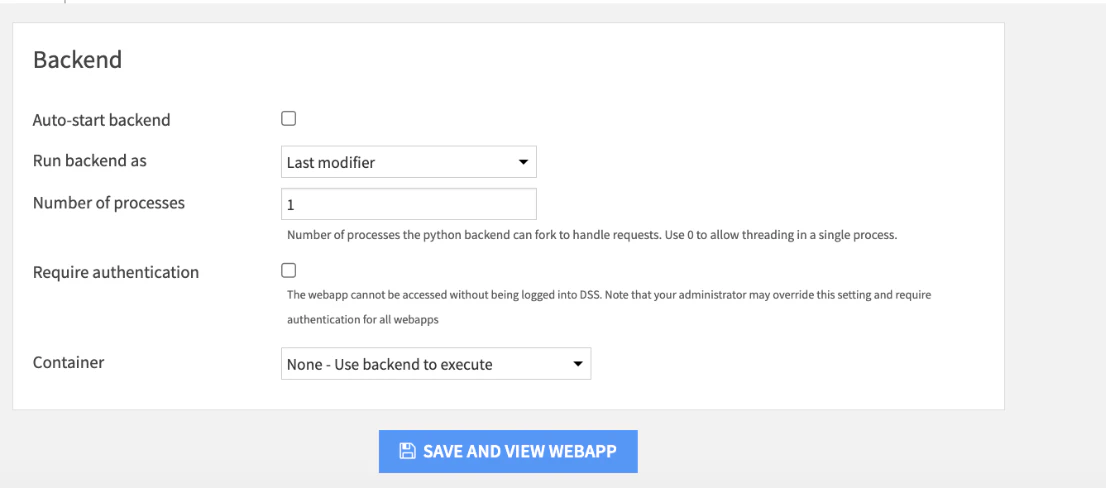Click caret beside None - Use backend to execute

pos(577,364)
